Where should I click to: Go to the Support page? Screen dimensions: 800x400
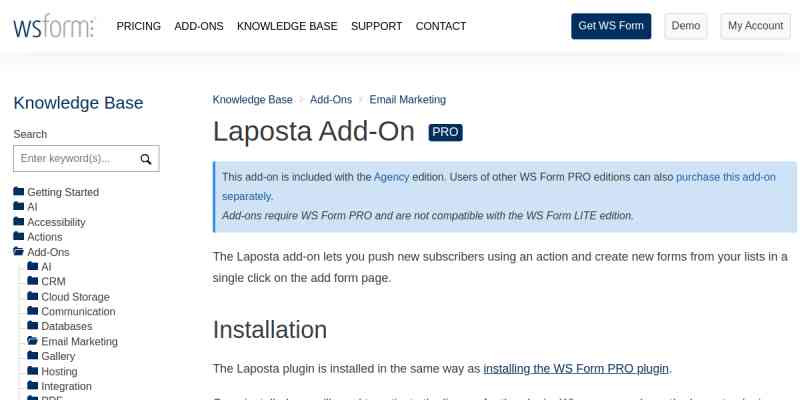pos(376,26)
